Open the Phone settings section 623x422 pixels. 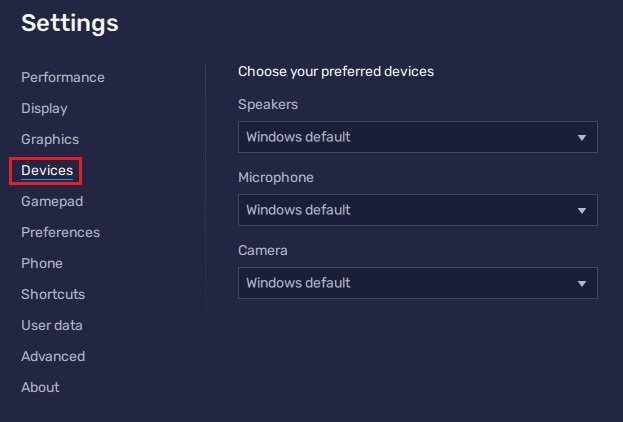42,263
